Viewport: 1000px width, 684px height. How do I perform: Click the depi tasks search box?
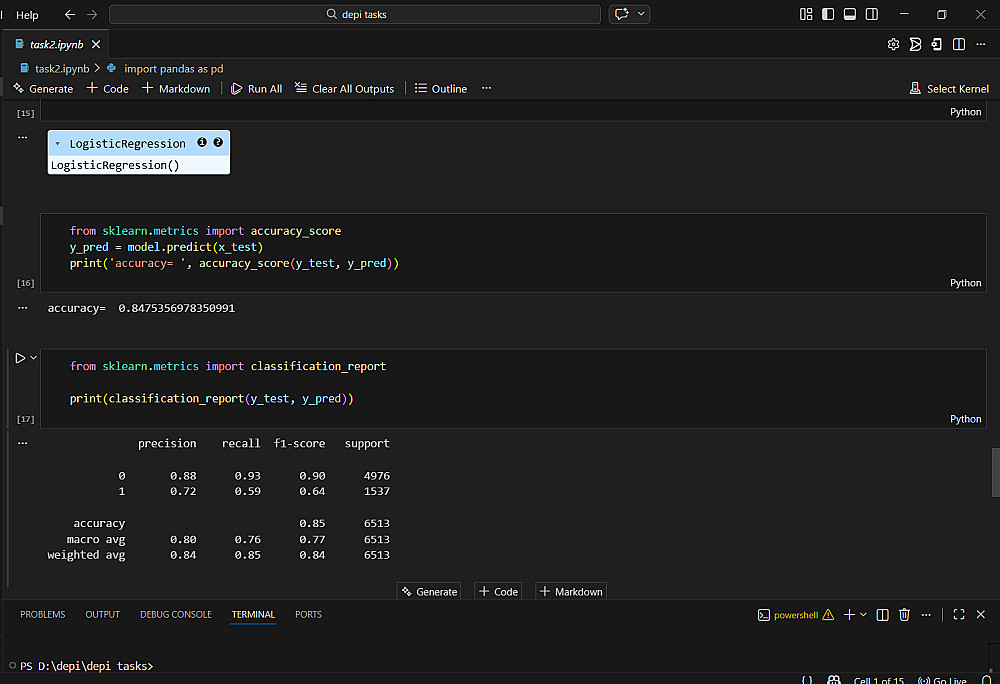tap(355, 15)
